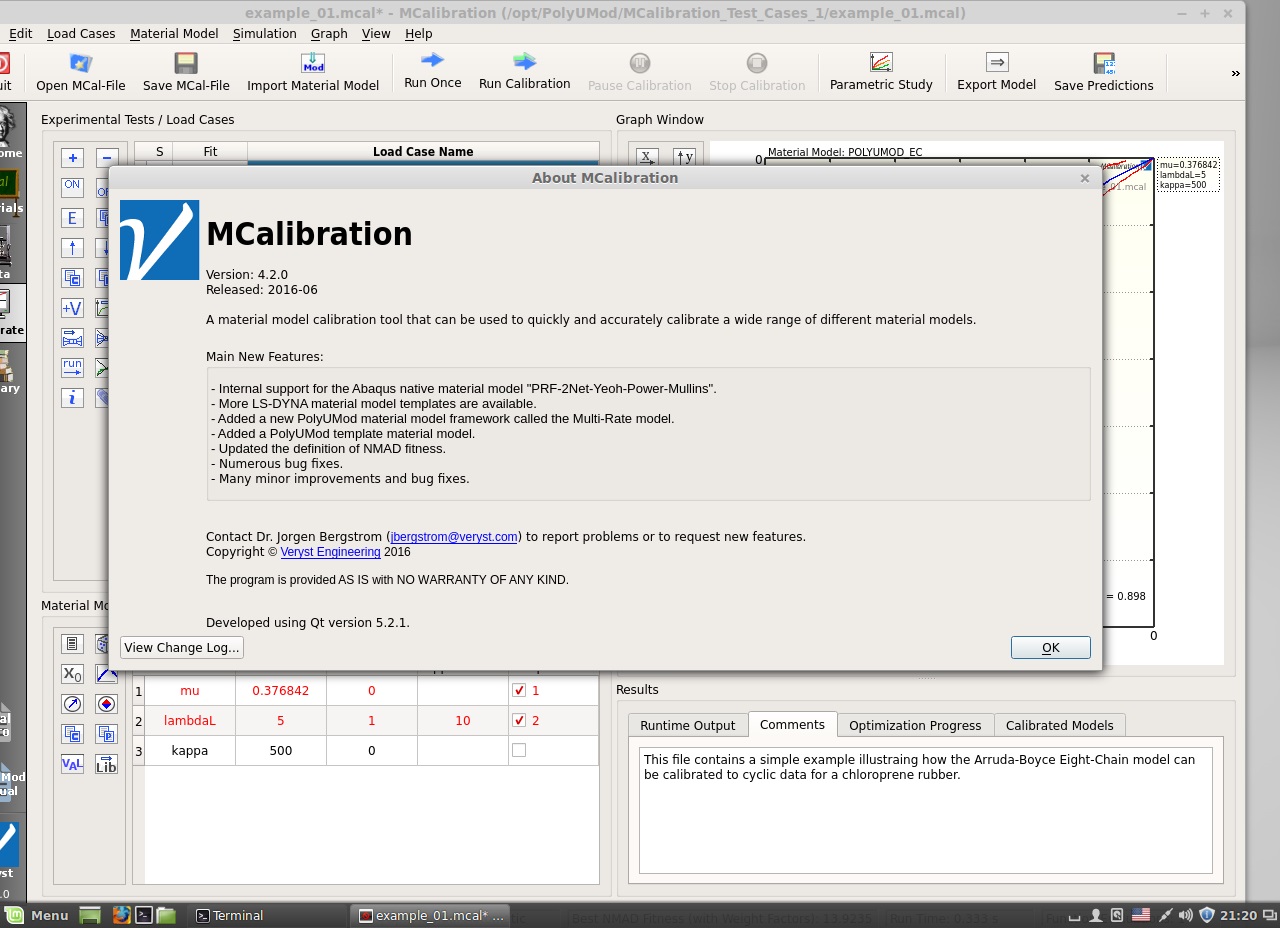This screenshot has height=928, width=1280.
Task: Click the X0 initial values icon
Action: click(x=72, y=674)
